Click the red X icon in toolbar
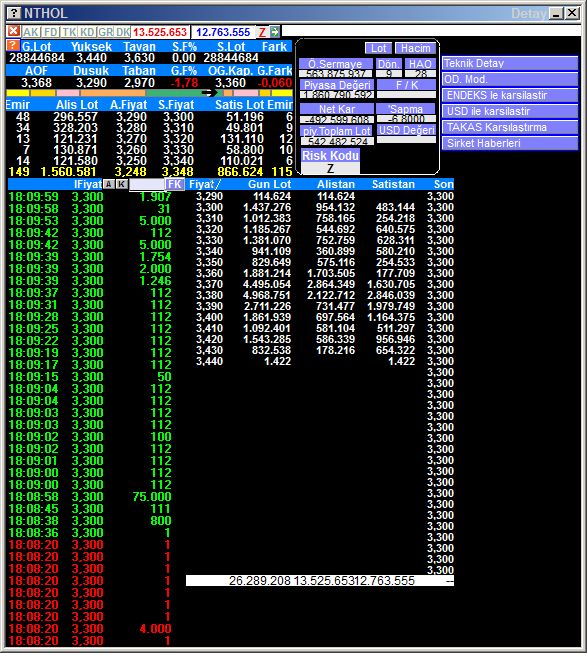Viewport: 587px width, 653px height. [x=13, y=31]
